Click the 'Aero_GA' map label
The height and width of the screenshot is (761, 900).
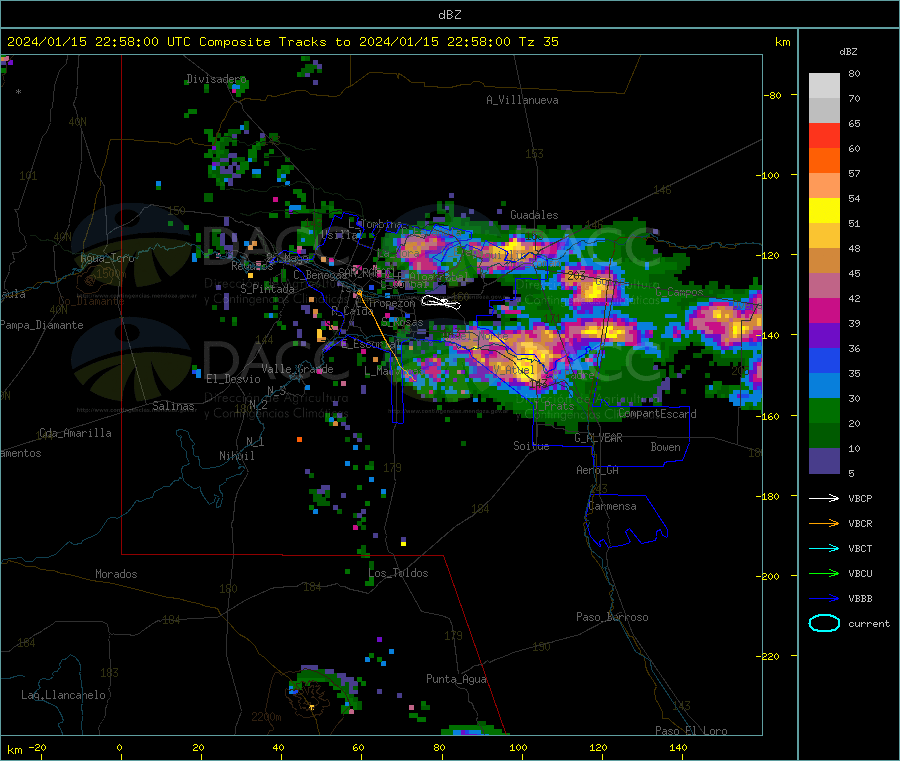click(598, 470)
